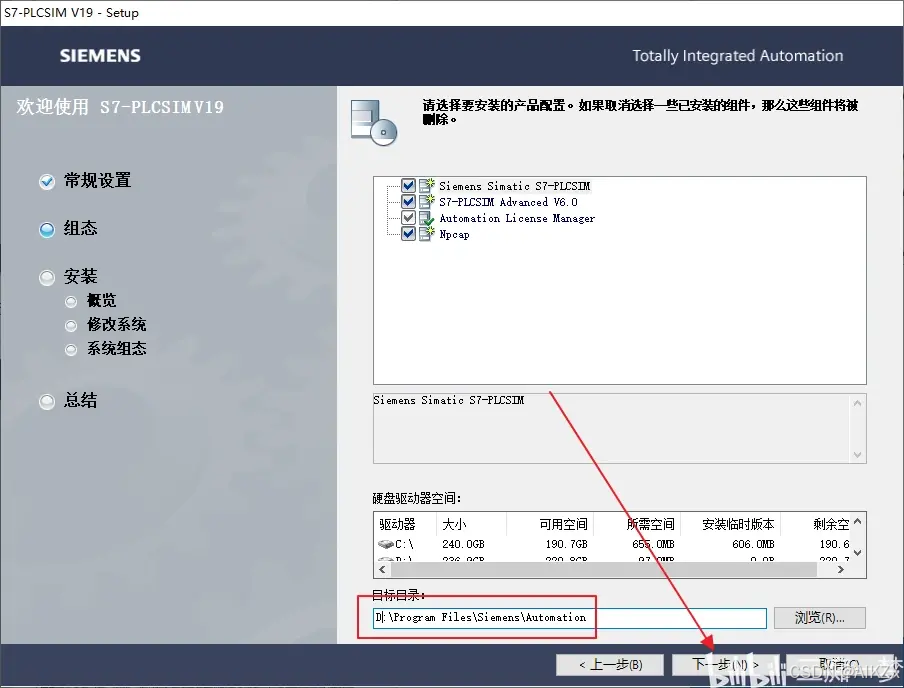Select the S7-PLCSIM Advanced V6.0 row

[x=508, y=202]
